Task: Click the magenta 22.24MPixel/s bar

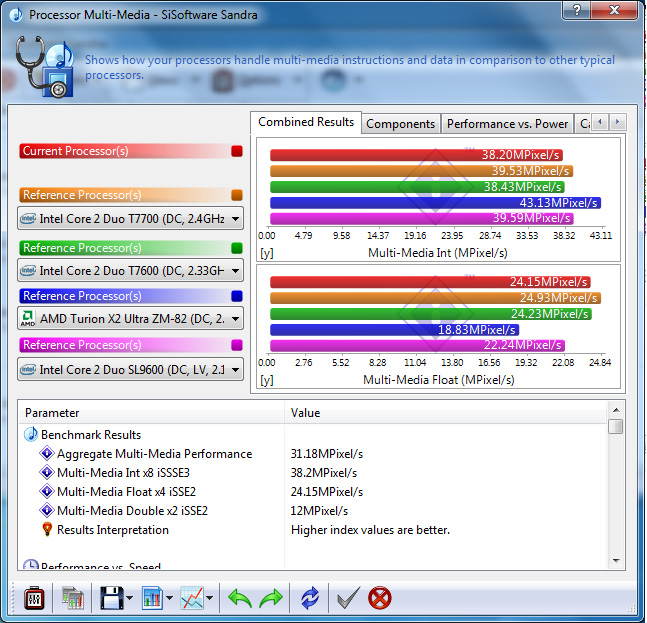Action: (417, 345)
